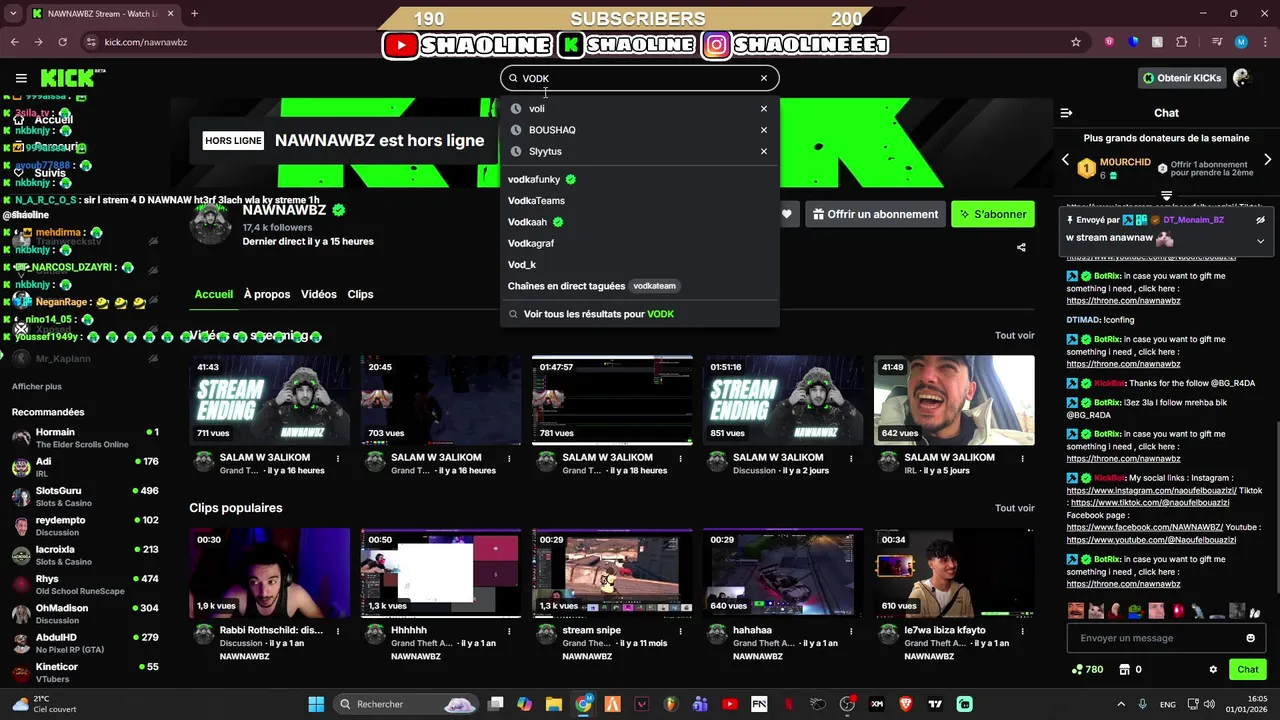
Task: Open options for Rabbi Rothschild clip
Action: click(x=338, y=631)
